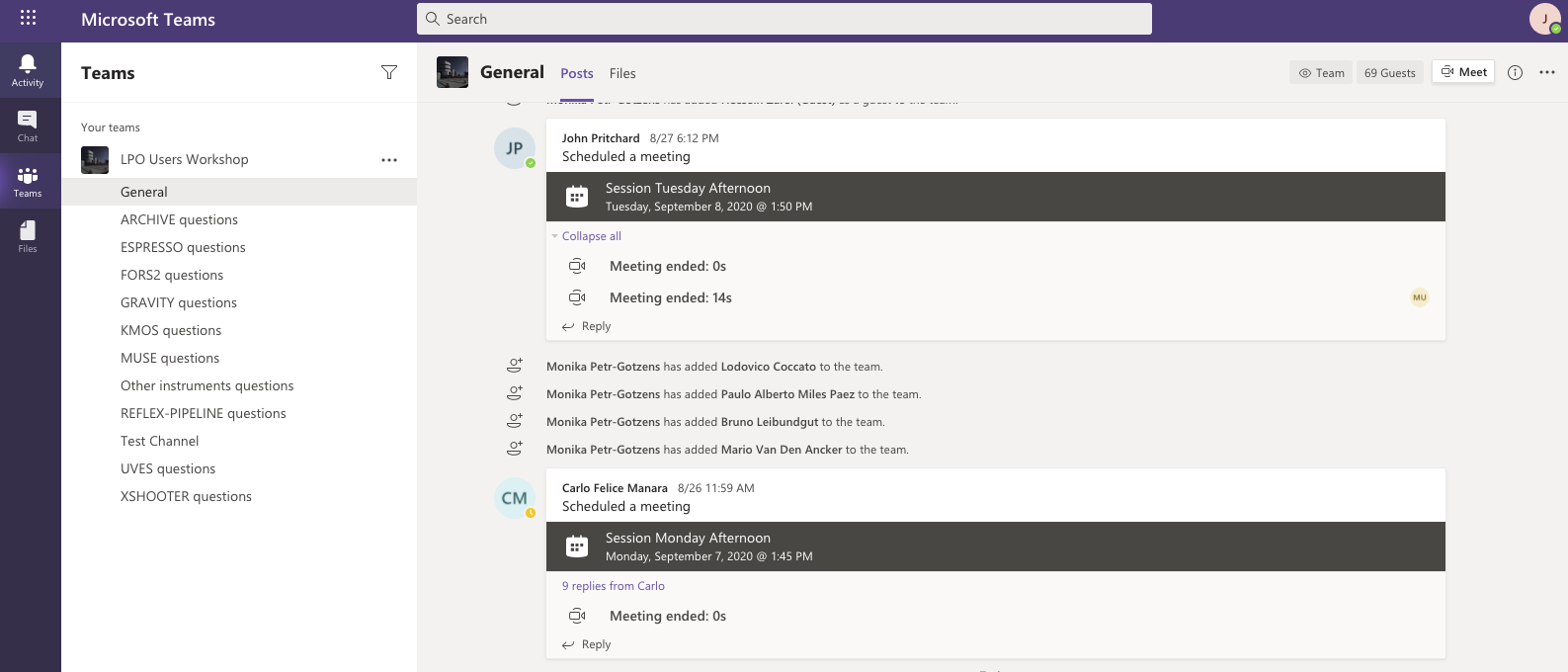Reply to the Session Monday Afternoon thread
The width and height of the screenshot is (1568, 672).
587,644
